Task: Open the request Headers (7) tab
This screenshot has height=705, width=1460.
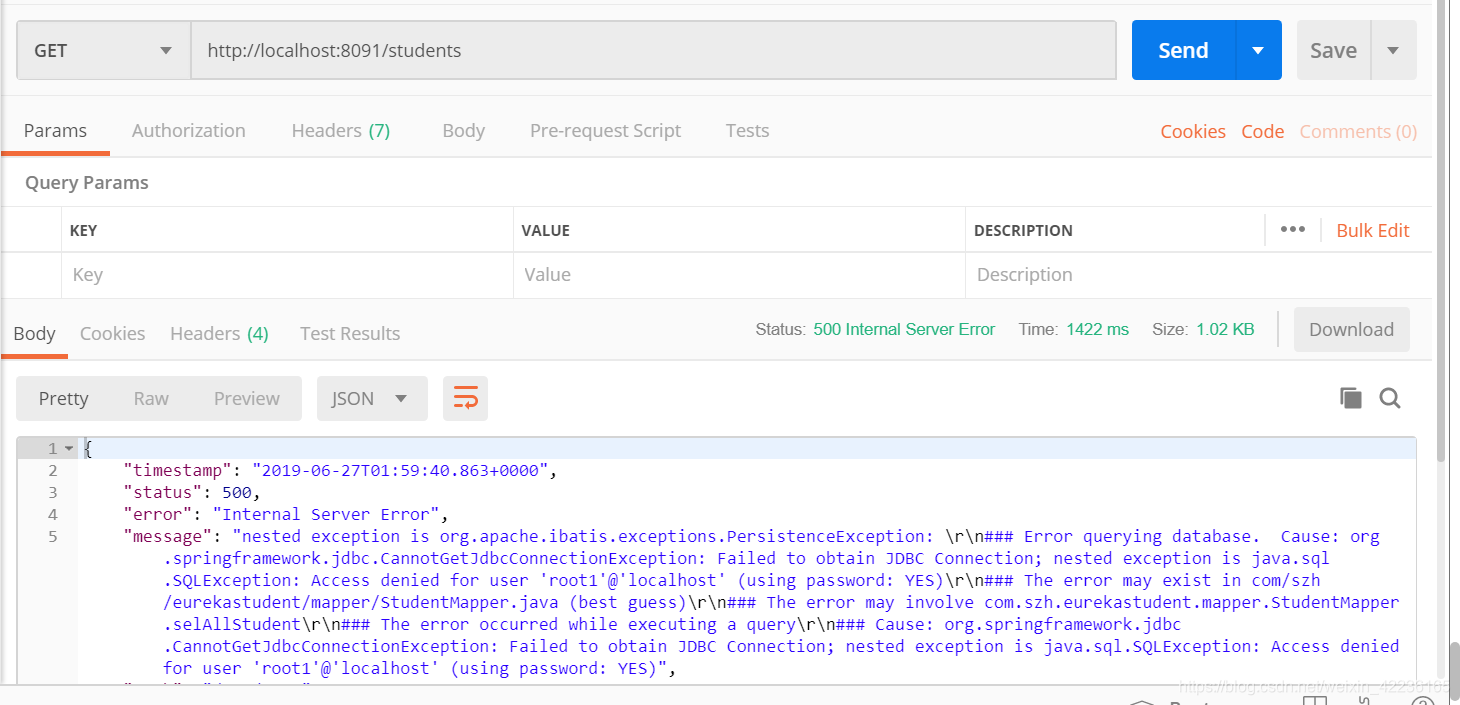Action: [340, 131]
